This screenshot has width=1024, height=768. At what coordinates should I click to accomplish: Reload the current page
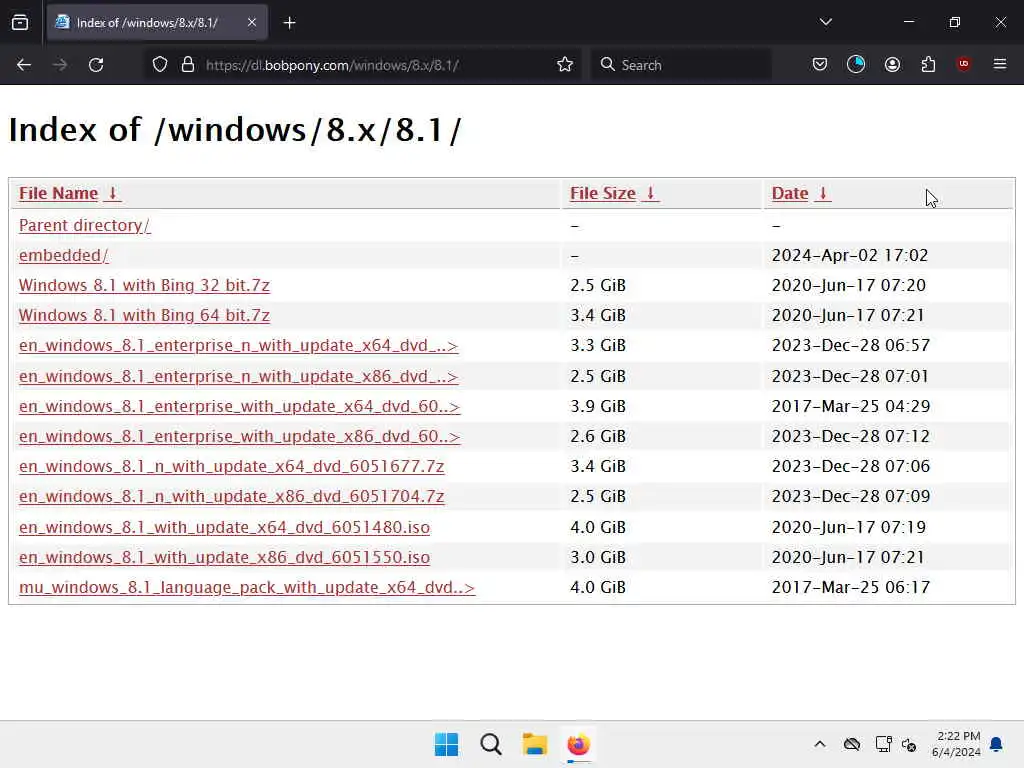click(x=96, y=65)
